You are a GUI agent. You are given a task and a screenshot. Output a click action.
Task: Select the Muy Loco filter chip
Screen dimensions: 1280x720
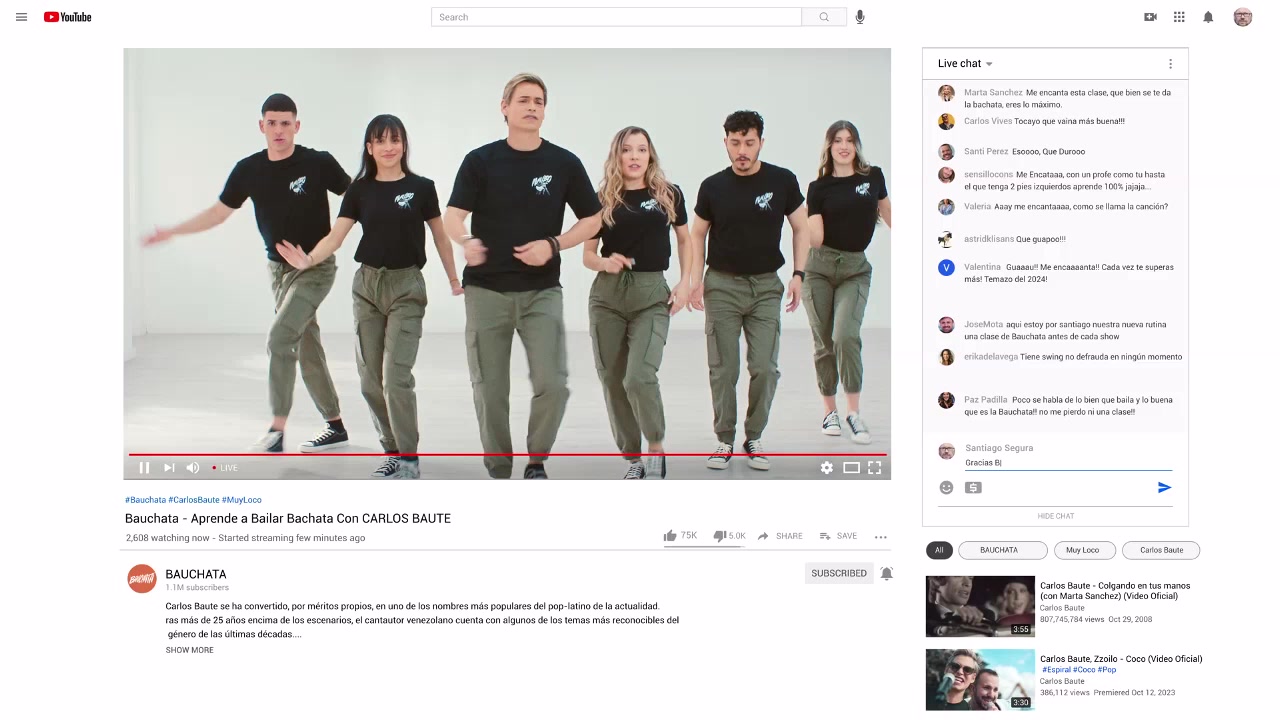coord(1083,550)
